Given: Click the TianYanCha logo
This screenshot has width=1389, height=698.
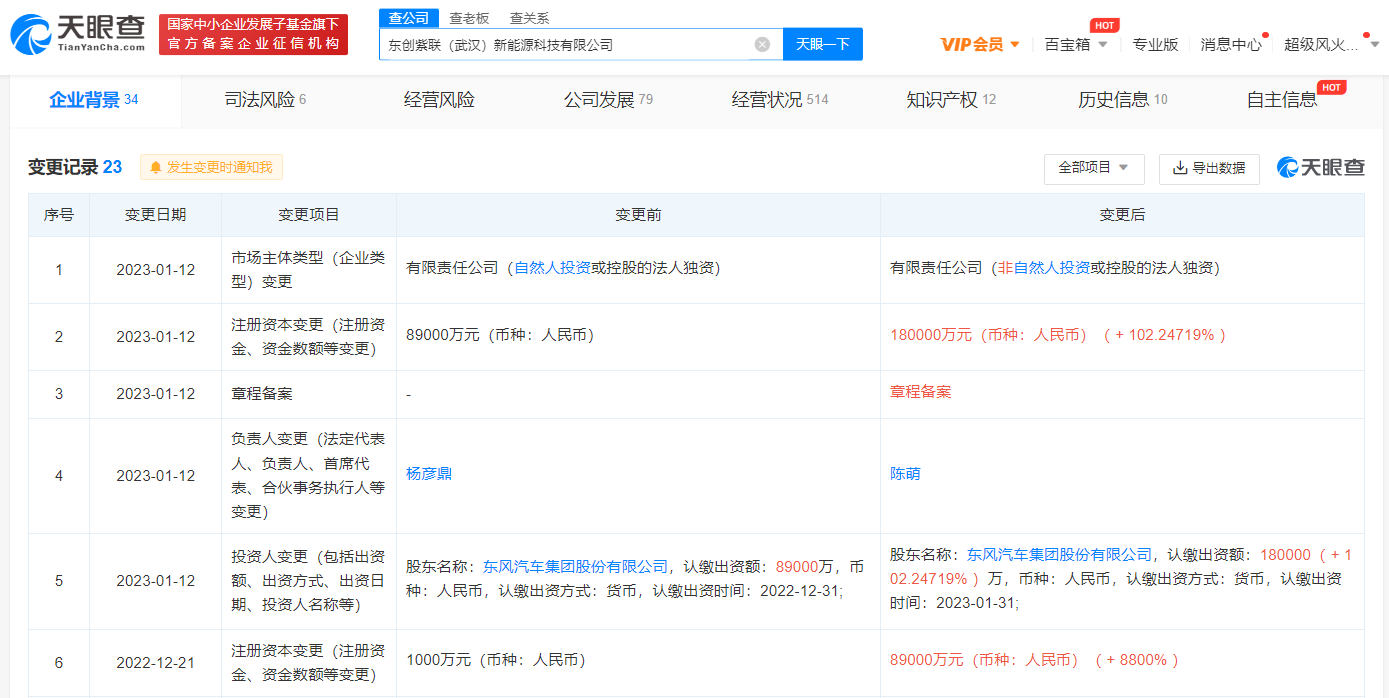Looking at the screenshot, I should click(77, 34).
